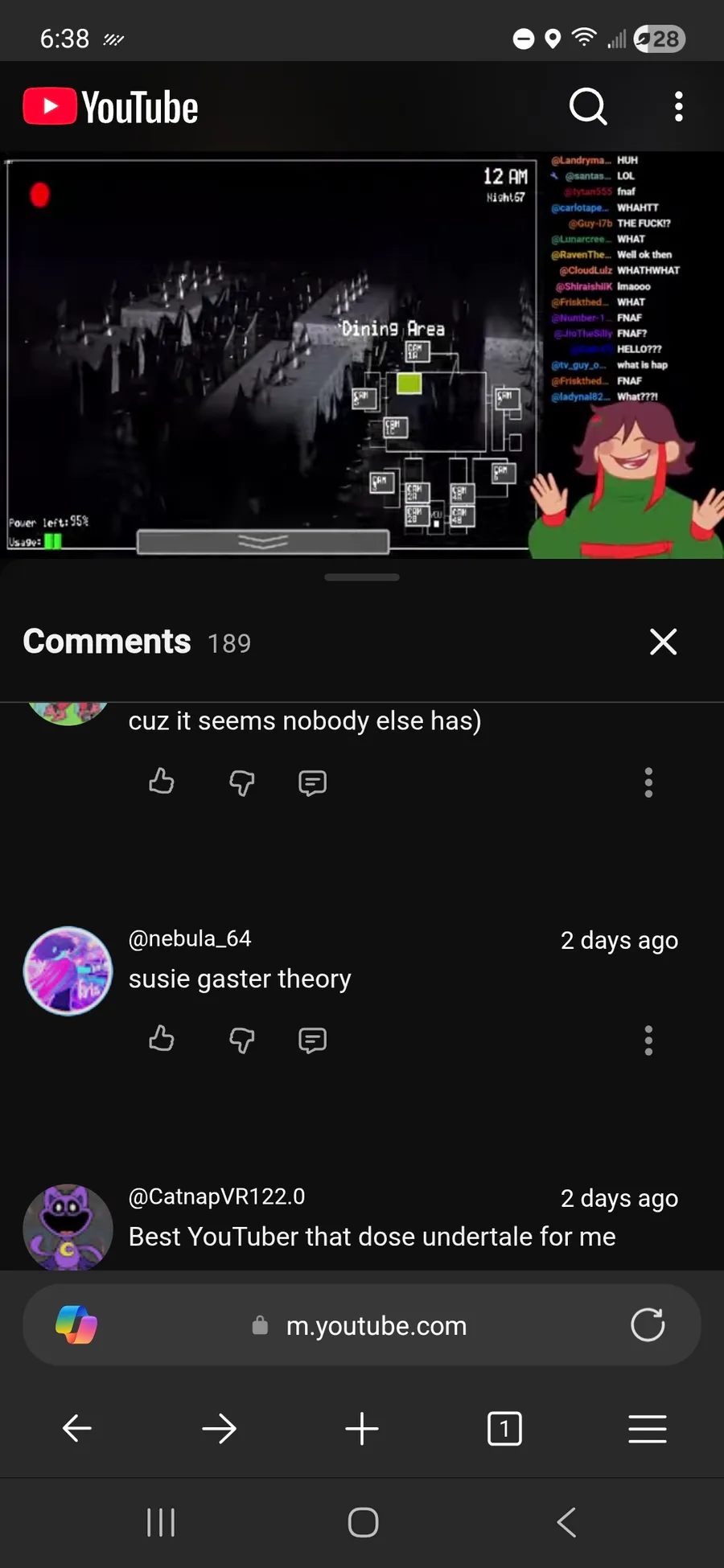Dislike the "susie gaster theory" comment
Screen dimensions: 724x1568
click(x=241, y=1041)
